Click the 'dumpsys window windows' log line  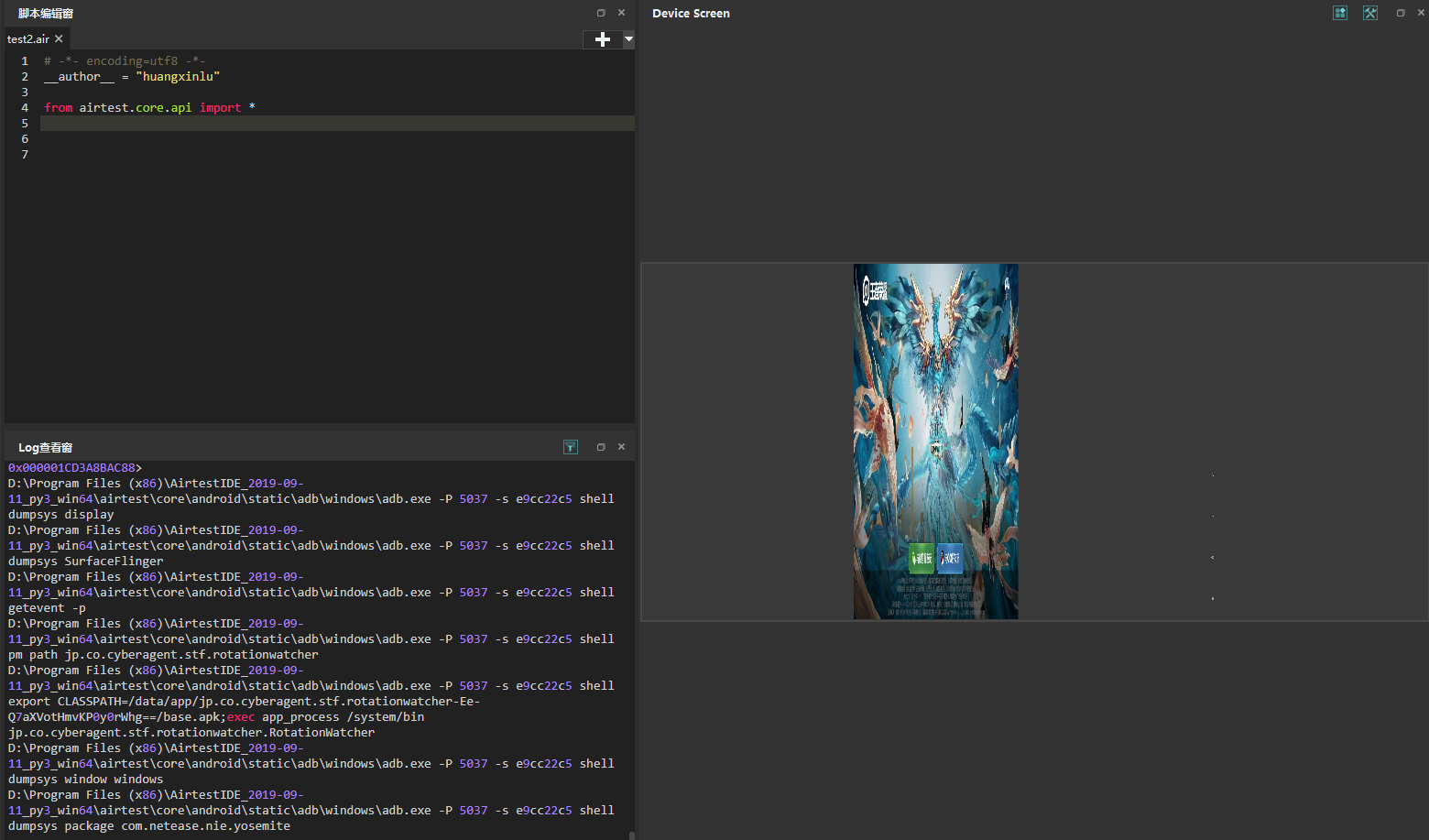(x=86, y=780)
